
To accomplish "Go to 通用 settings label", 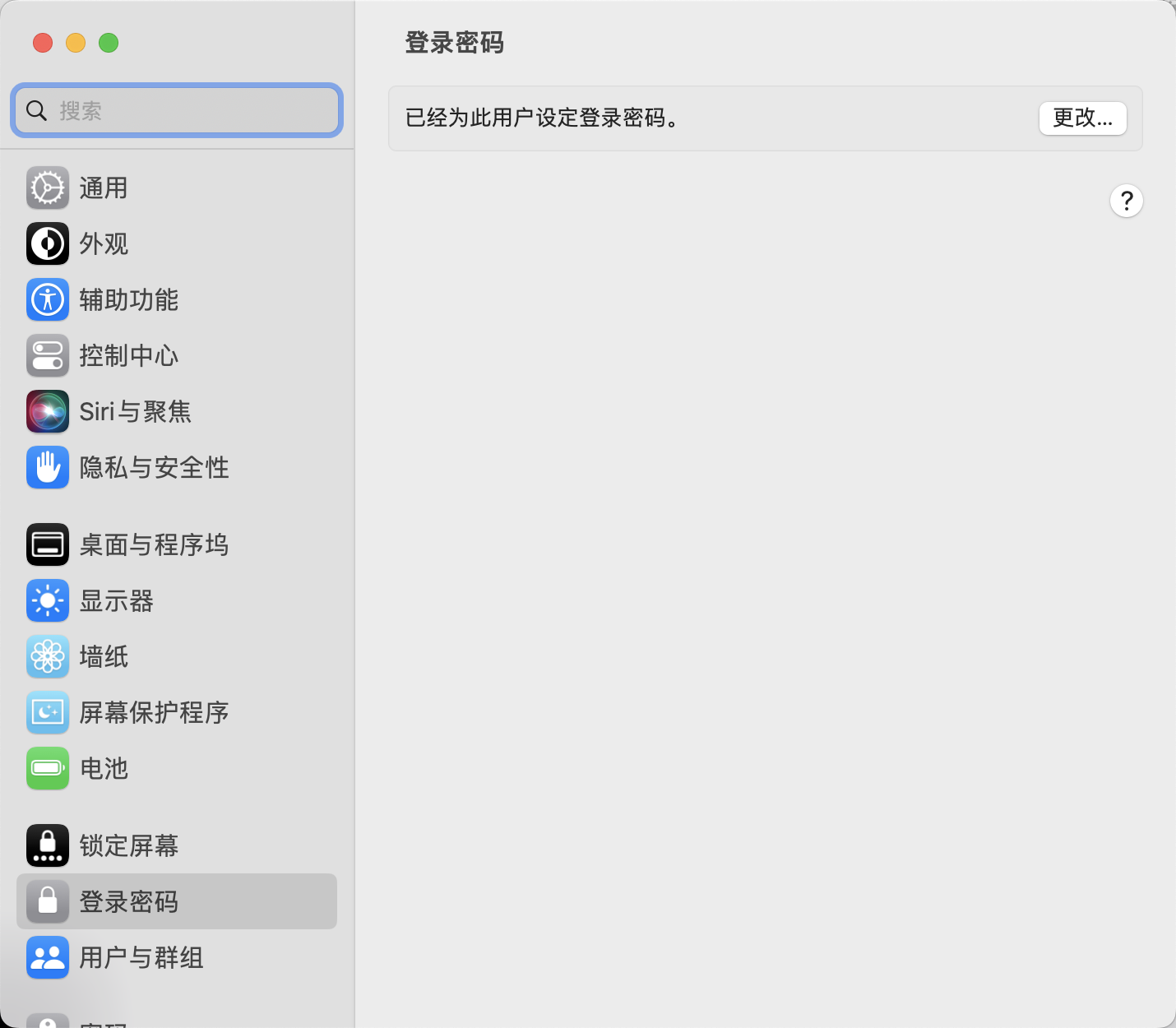I will [104, 188].
